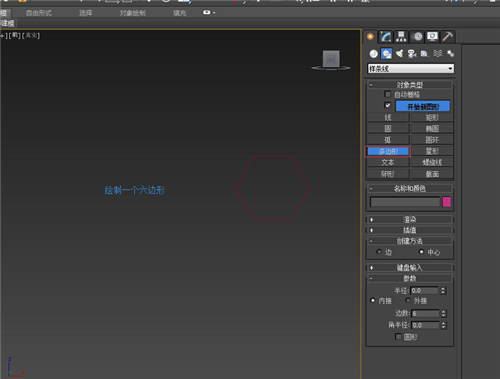
Task: Click the 矩形 shape button
Action: tap(432, 117)
